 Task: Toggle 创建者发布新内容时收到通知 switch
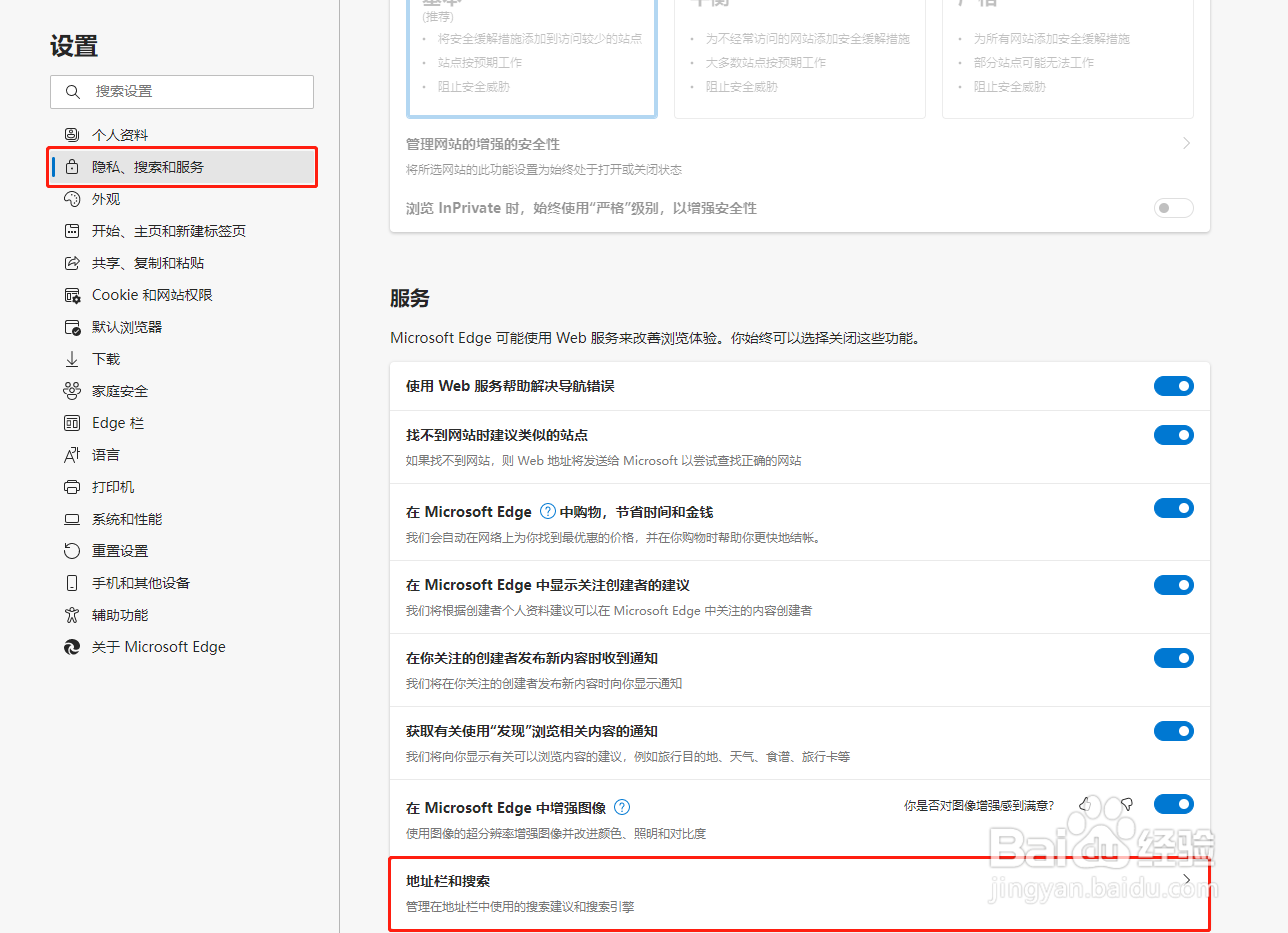point(1174,658)
